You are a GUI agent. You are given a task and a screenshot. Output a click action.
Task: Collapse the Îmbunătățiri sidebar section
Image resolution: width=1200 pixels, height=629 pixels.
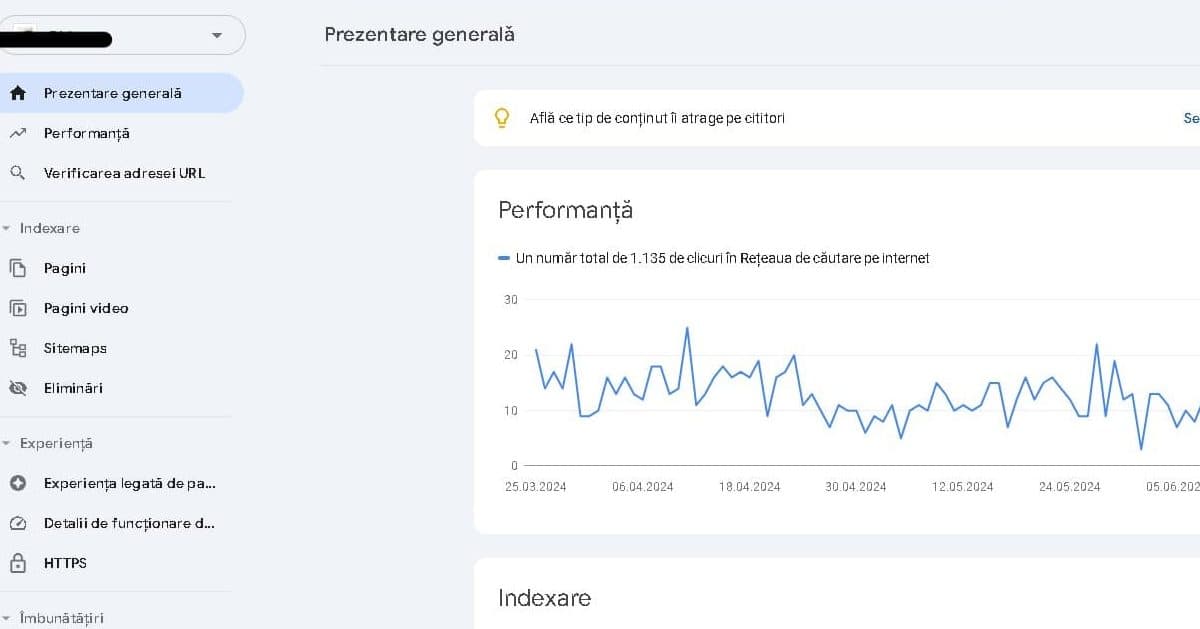point(7,618)
